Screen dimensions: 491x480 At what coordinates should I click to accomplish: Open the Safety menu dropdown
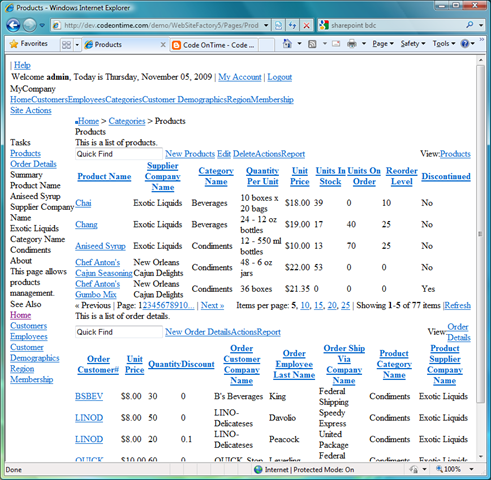click(x=413, y=44)
